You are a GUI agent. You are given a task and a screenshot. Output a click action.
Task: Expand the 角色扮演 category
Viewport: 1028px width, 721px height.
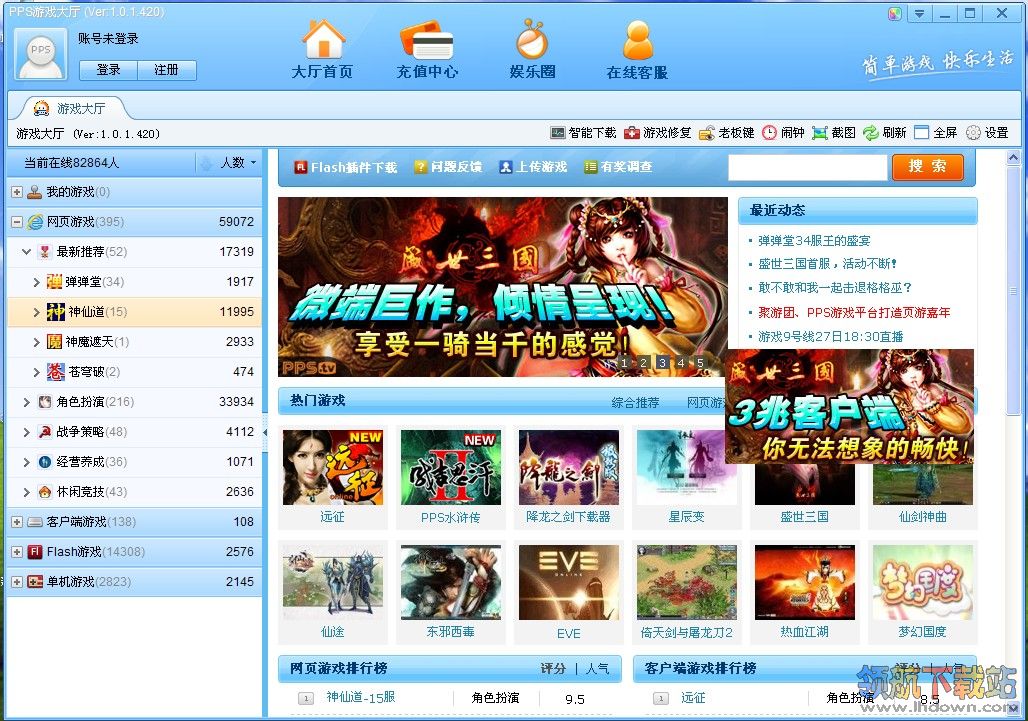[x=27, y=402]
